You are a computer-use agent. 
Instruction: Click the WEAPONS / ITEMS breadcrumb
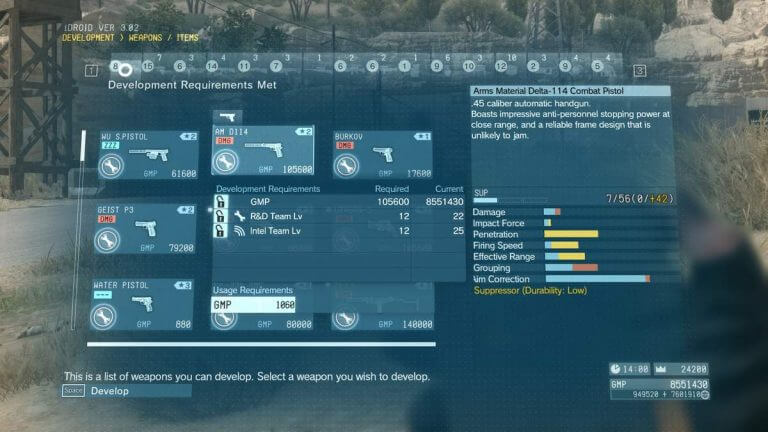click(164, 38)
